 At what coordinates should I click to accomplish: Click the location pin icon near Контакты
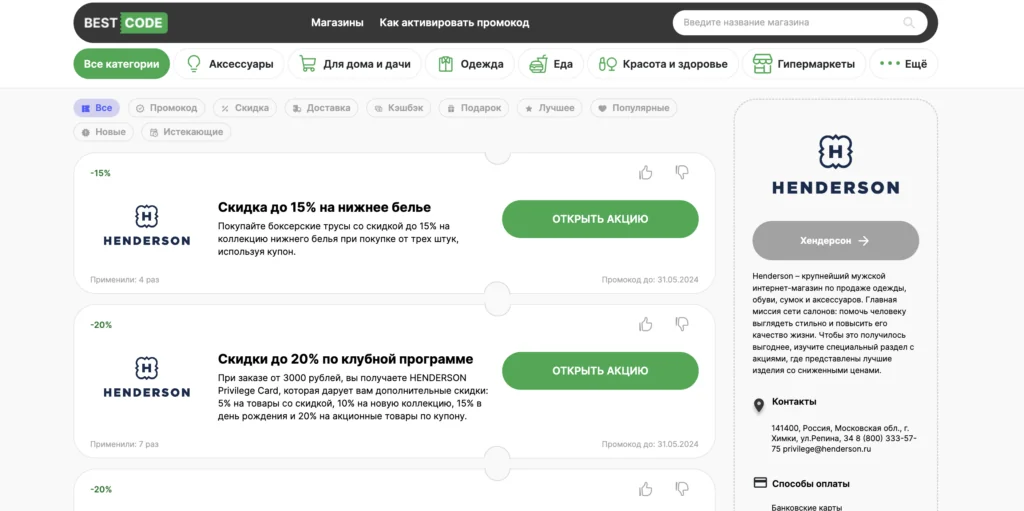point(759,406)
